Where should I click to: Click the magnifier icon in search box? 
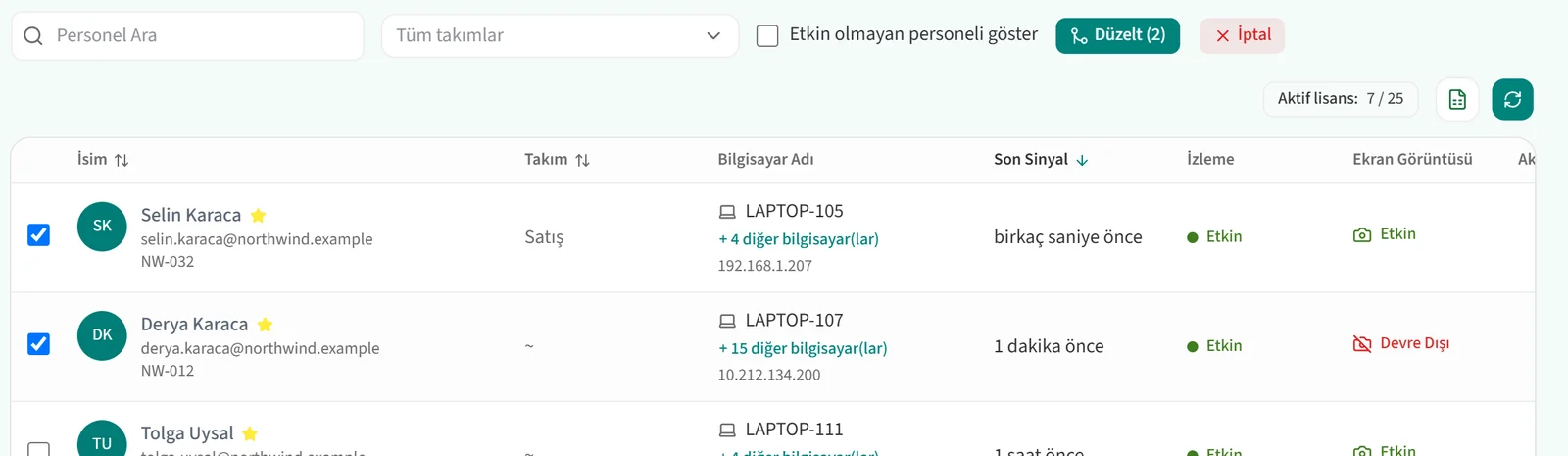[33, 36]
